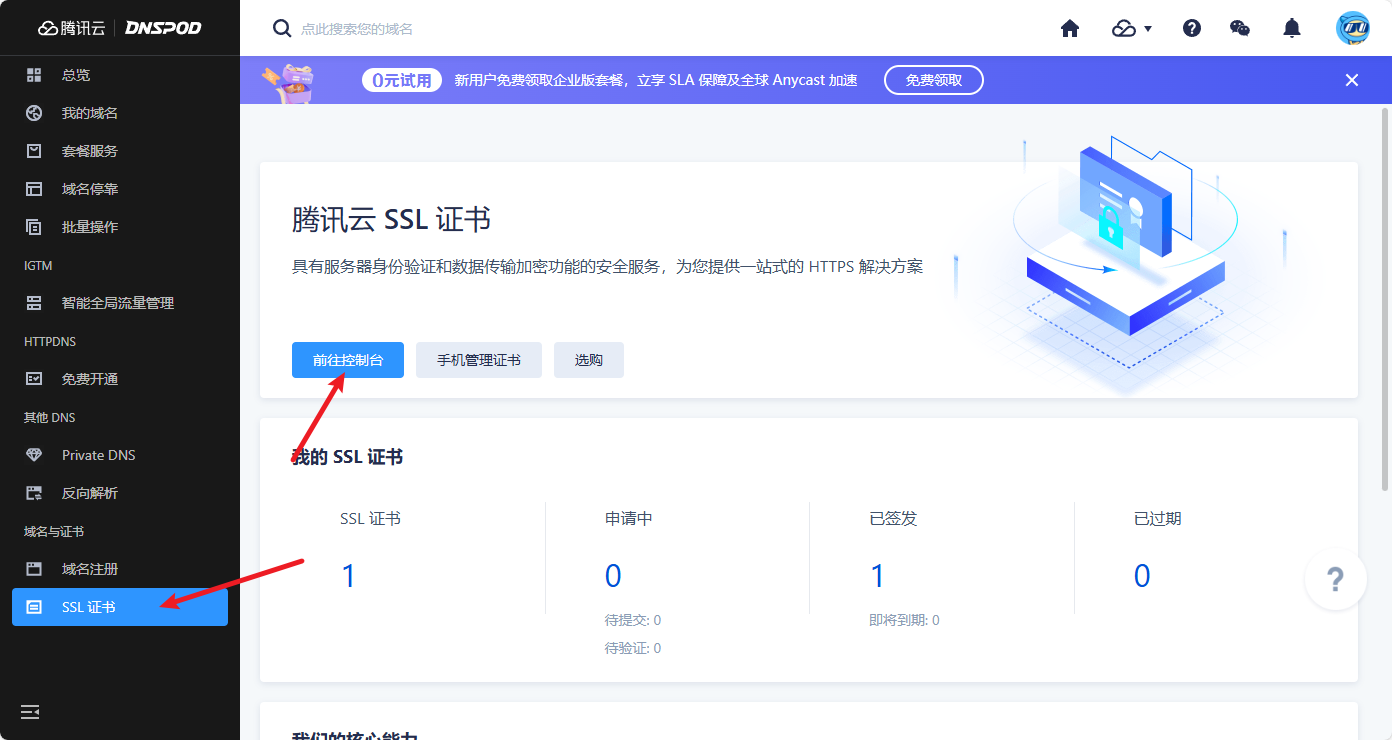Click the 选购 button
This screenshot has width=1392, height=740.
pyautogui.click(x=589, y=360)
